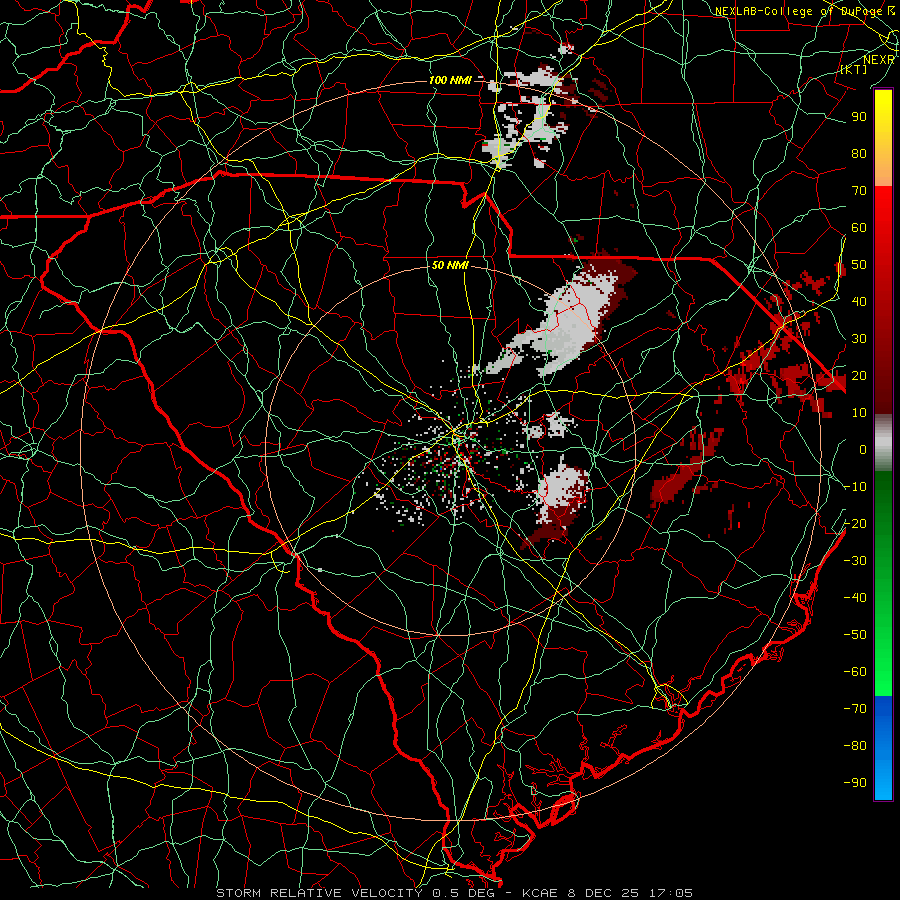Click the '-20' value on velocity scale
The width and height of the screenshot is (900, 900).
pos(855,524)
